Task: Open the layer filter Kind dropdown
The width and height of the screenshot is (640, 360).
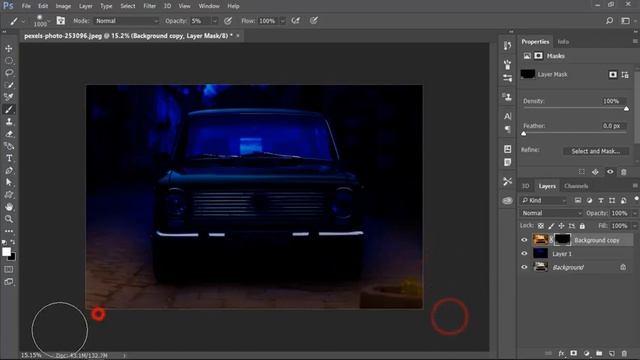Action: point(544,200)
